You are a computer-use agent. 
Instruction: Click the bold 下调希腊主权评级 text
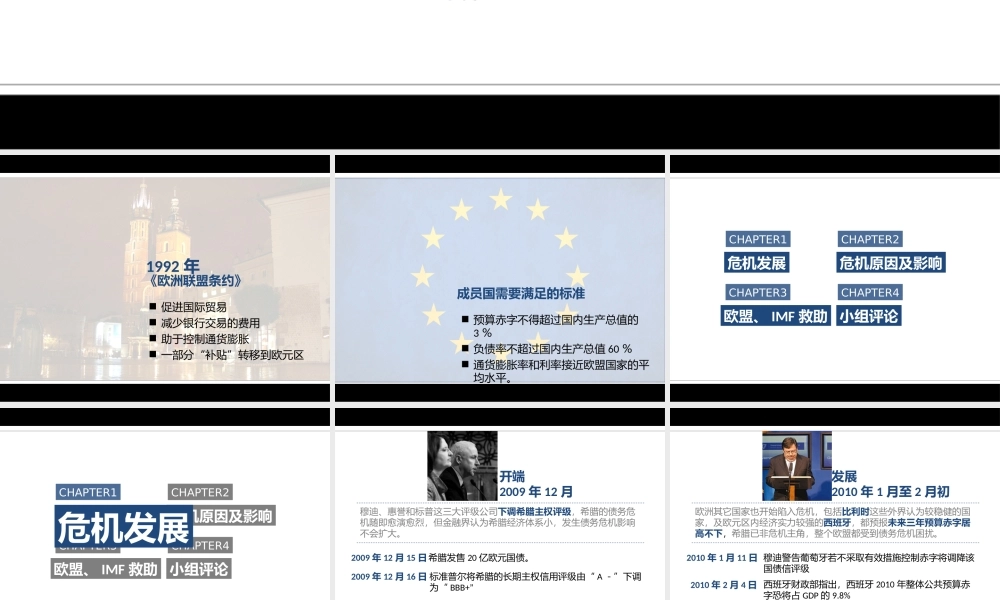534,511
